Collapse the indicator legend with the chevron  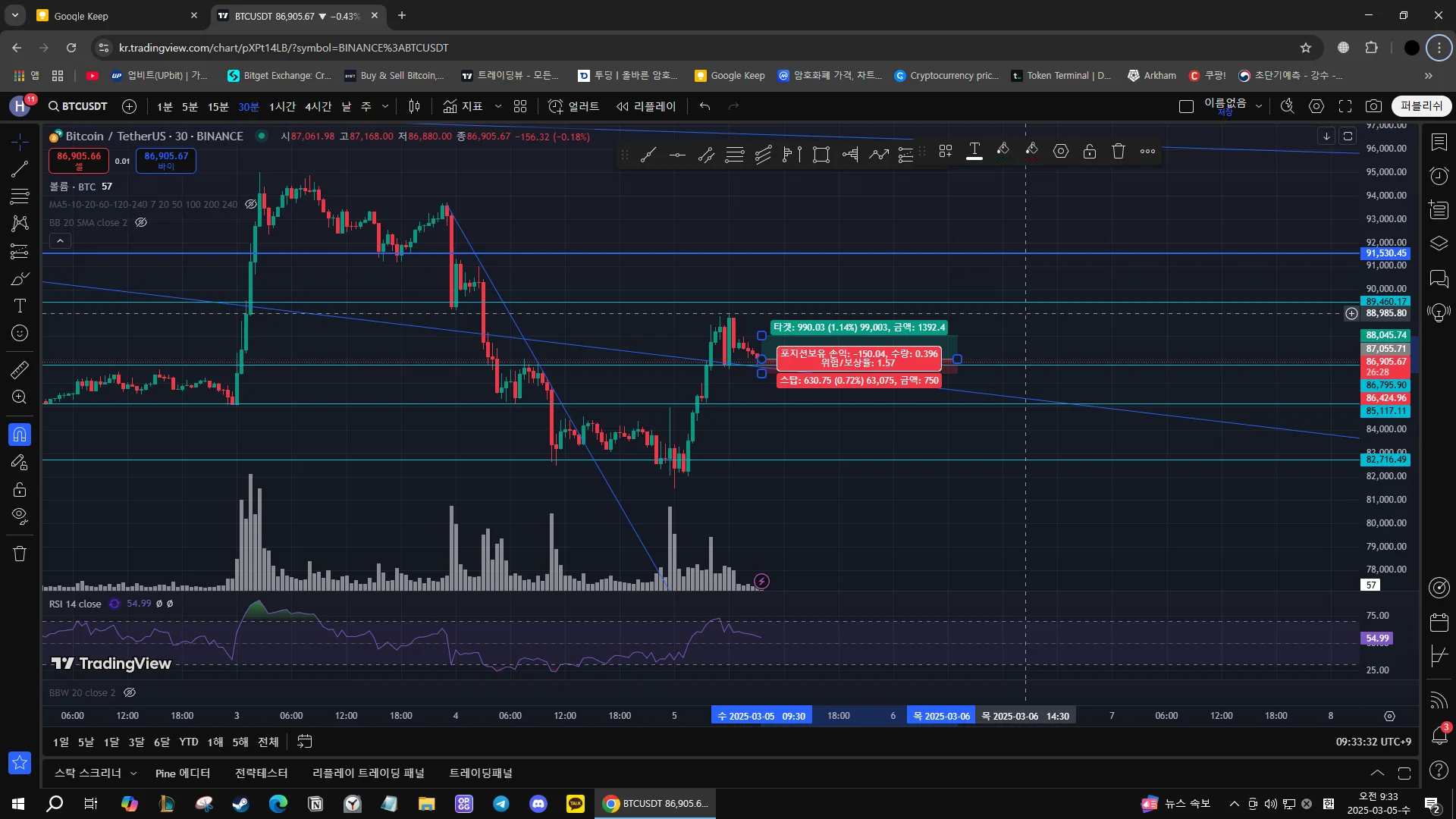61,241
